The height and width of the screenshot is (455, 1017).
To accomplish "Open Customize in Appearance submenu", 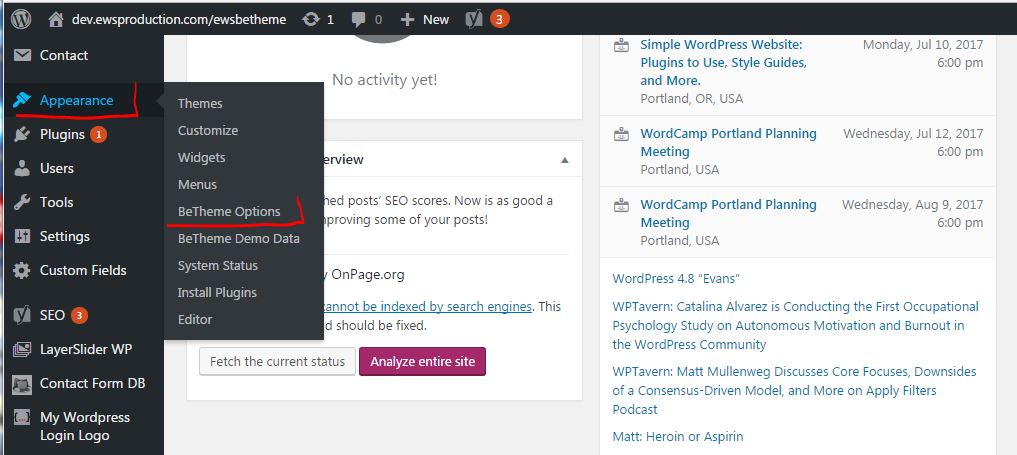I will pos(208,131).
